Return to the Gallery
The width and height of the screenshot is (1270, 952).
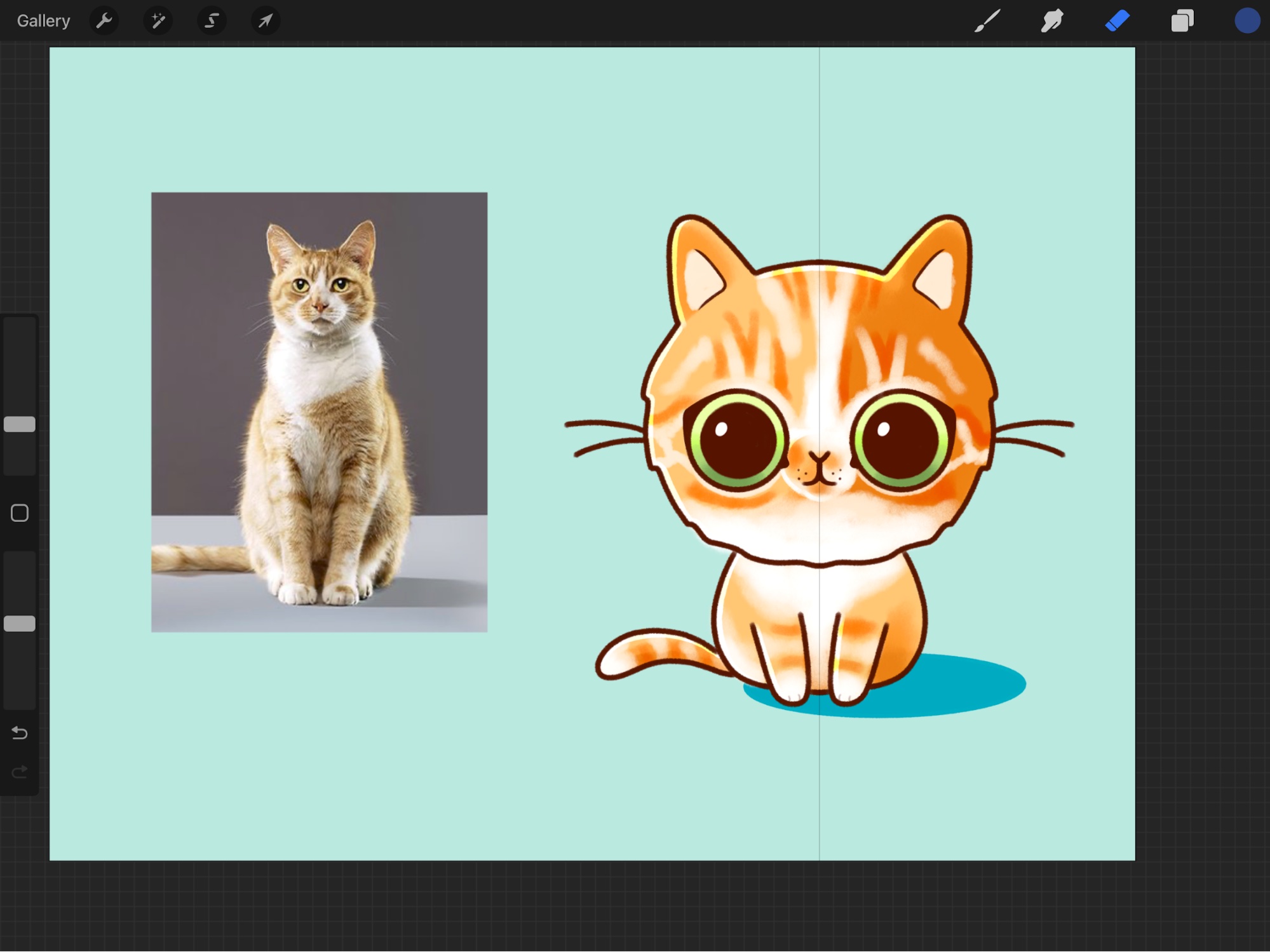click(x=43, y=21)
